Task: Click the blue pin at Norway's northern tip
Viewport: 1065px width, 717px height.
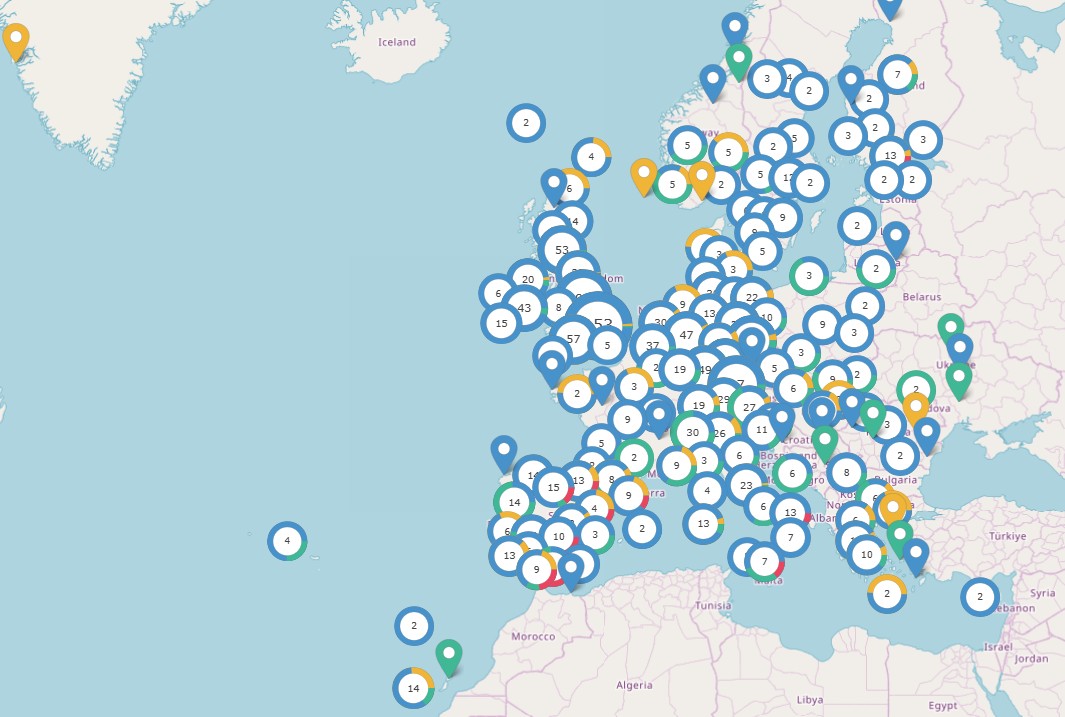Action: pos(735,28)
